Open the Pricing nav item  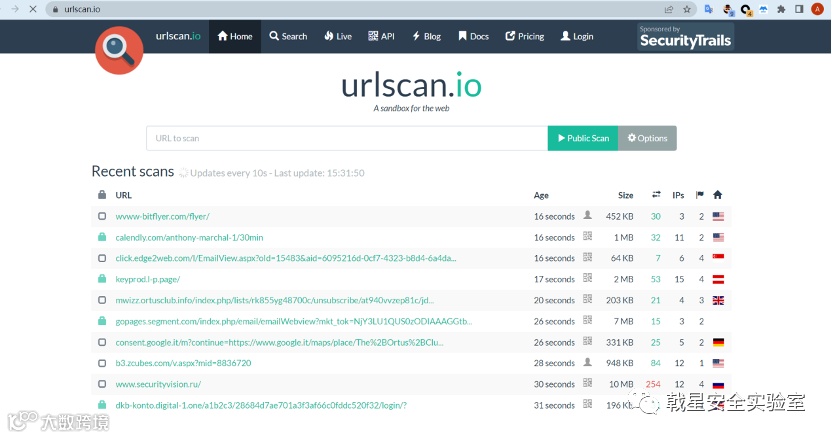click(x=525, y=36)
